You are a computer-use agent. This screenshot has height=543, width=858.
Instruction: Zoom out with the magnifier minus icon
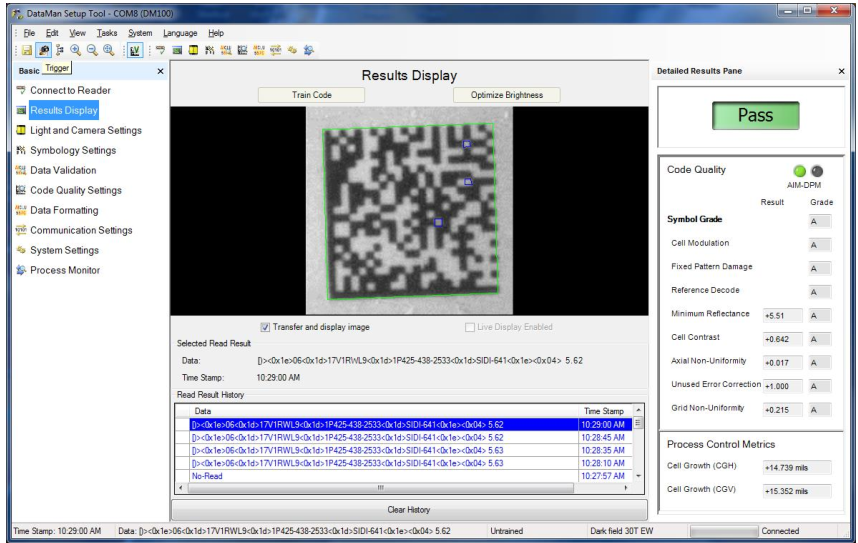[x=92, y=50]
